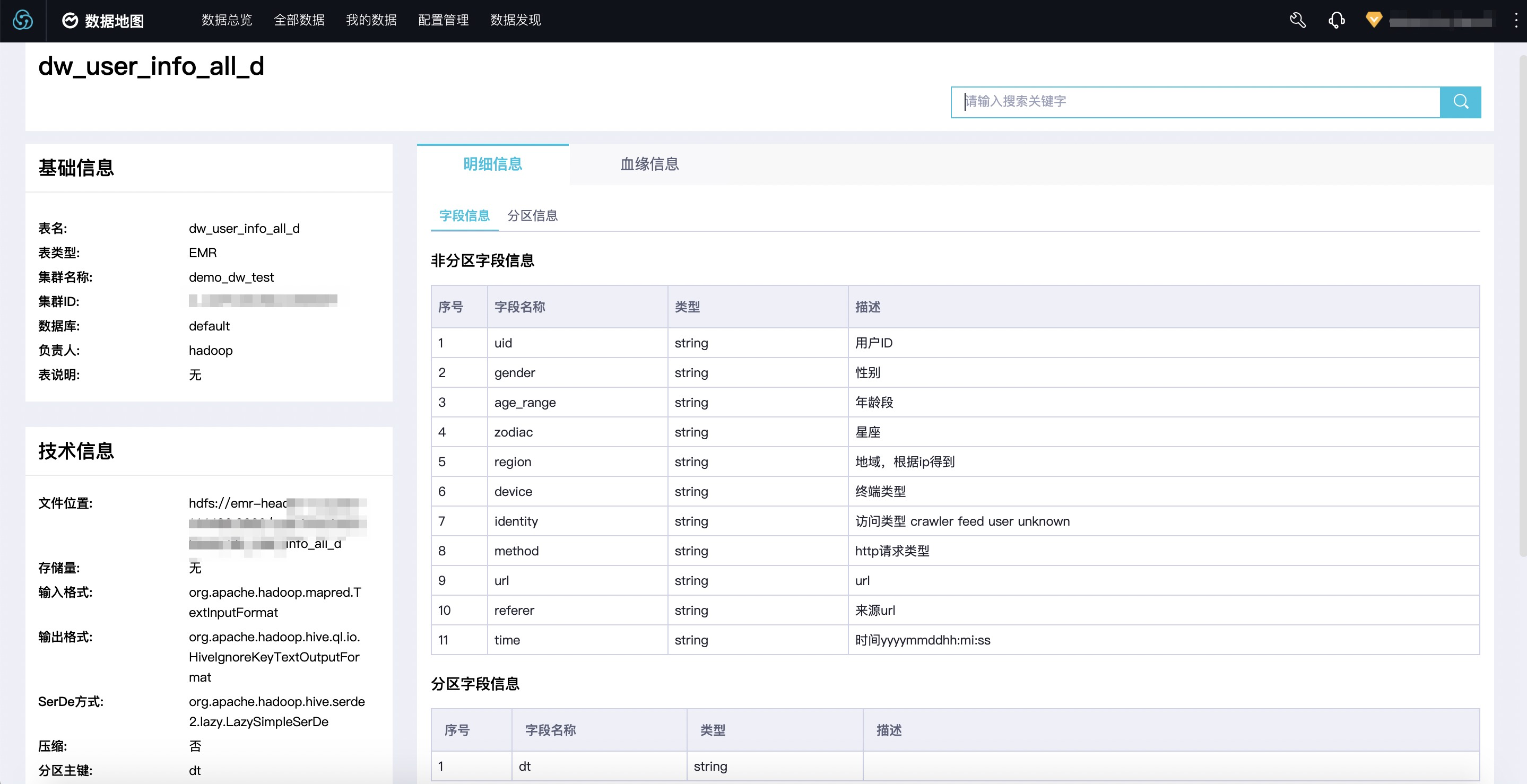Focus the 请输入搜索关键字 search box
The width and height of the screenshot is (1527, 784).
(1195, 102)
